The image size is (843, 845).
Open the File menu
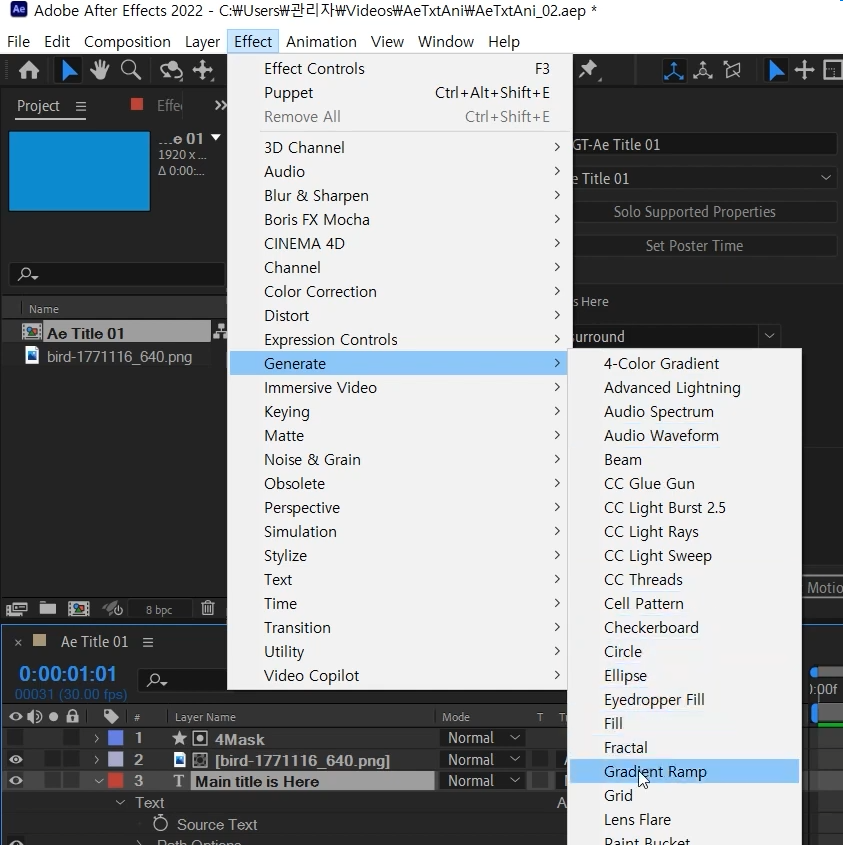pyautogui.click(x=18, y=41)
